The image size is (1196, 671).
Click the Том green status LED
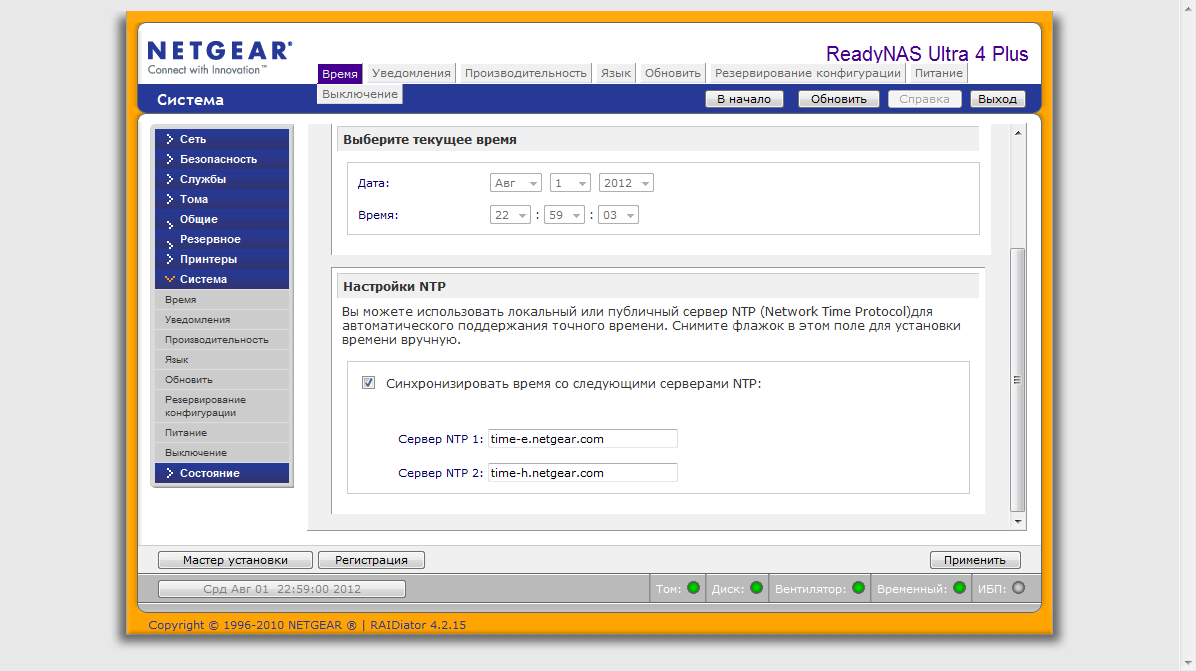693,588
